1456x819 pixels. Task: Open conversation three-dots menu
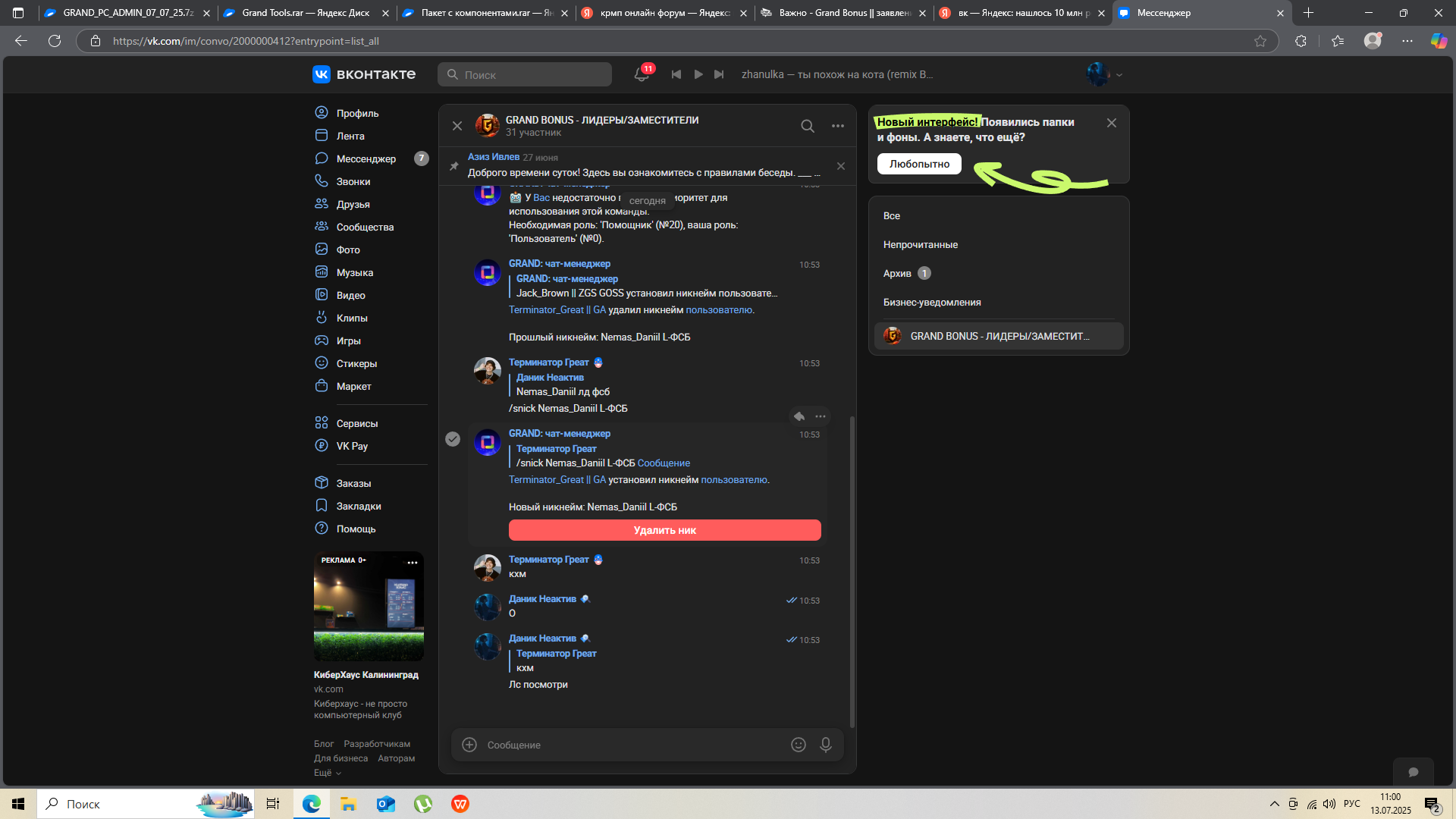tap(838, 126)
